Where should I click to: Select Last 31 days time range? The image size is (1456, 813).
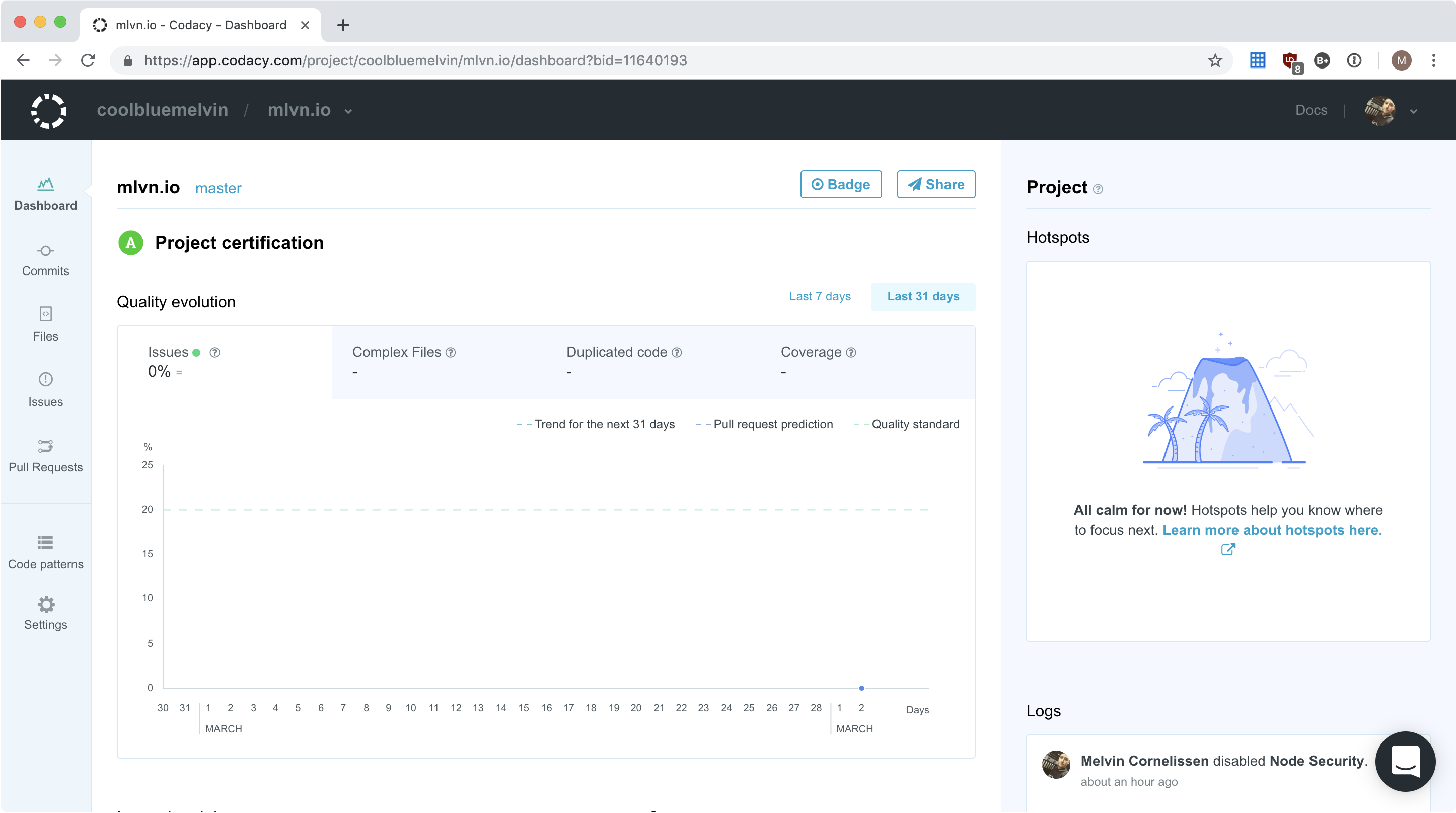tap(922, 296)
